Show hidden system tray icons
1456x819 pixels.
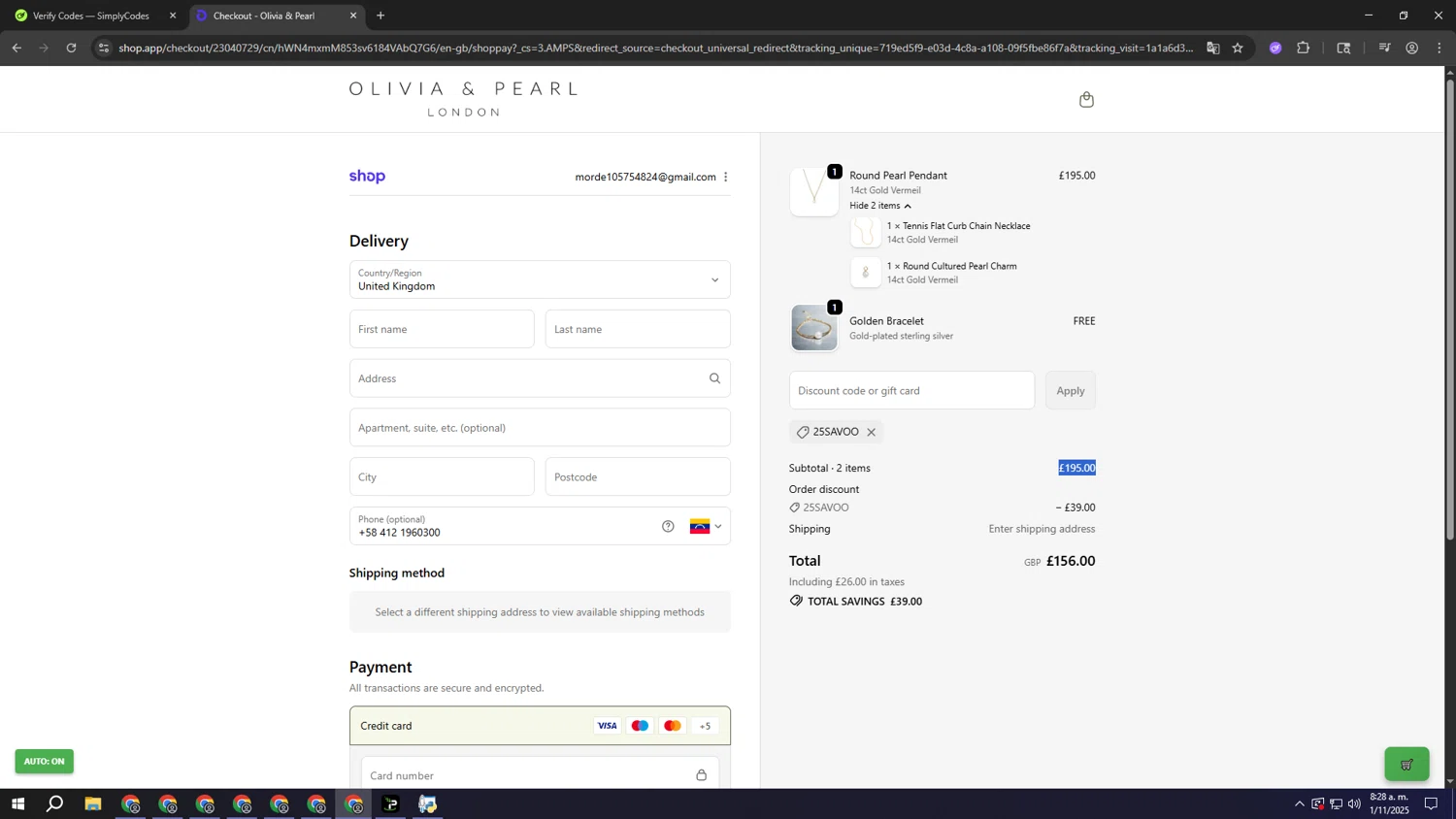coord(1300,803)
